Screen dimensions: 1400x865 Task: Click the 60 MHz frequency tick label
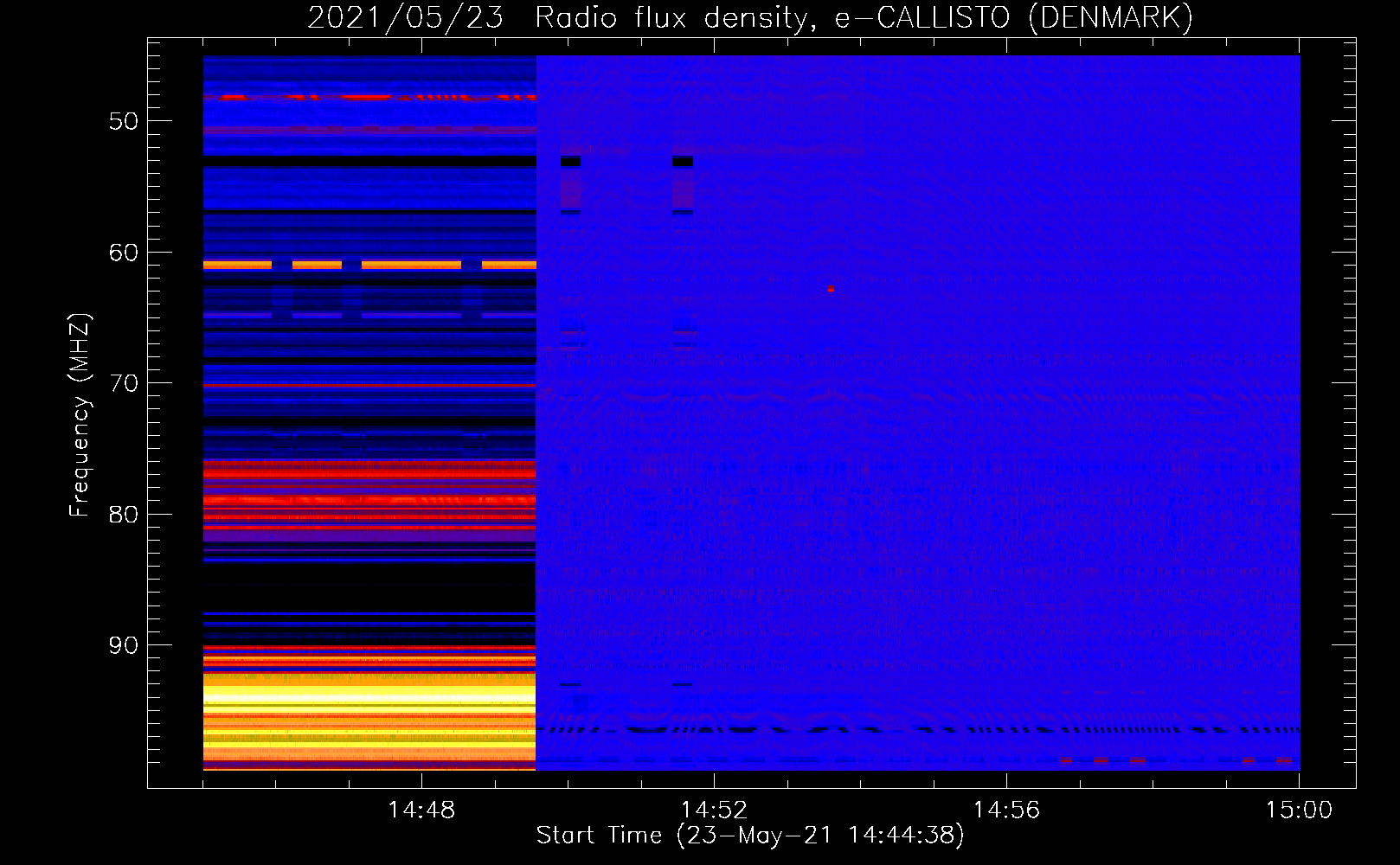click(x=124, y=253)
